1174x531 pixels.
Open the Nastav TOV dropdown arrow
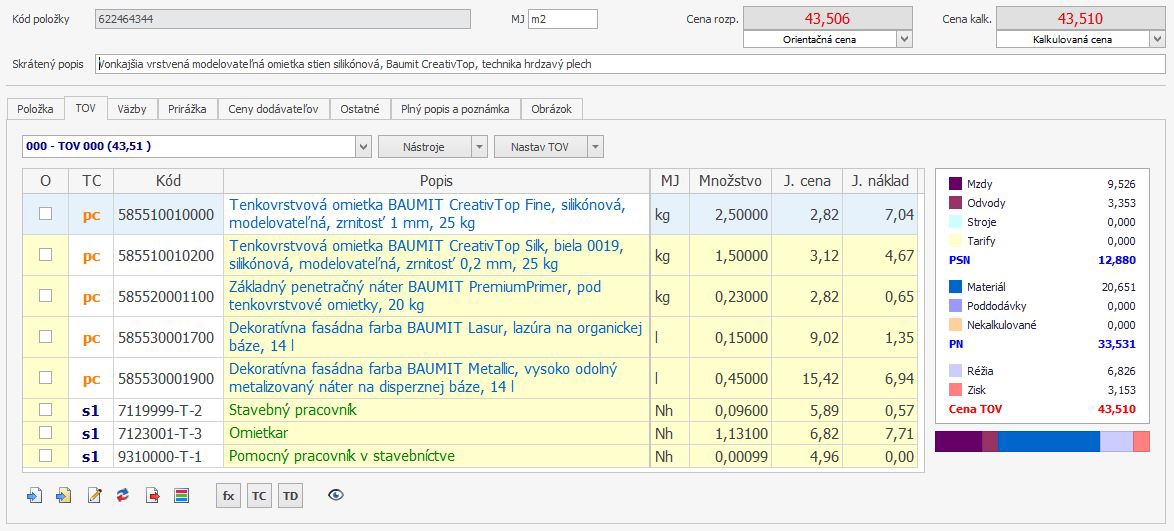coord(595,147)
